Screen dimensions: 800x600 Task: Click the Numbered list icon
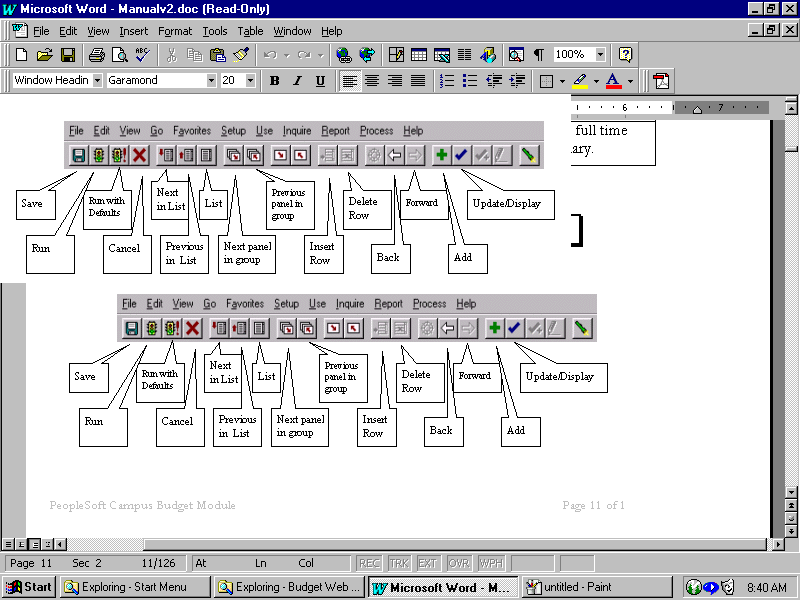(x=447, y=81)
